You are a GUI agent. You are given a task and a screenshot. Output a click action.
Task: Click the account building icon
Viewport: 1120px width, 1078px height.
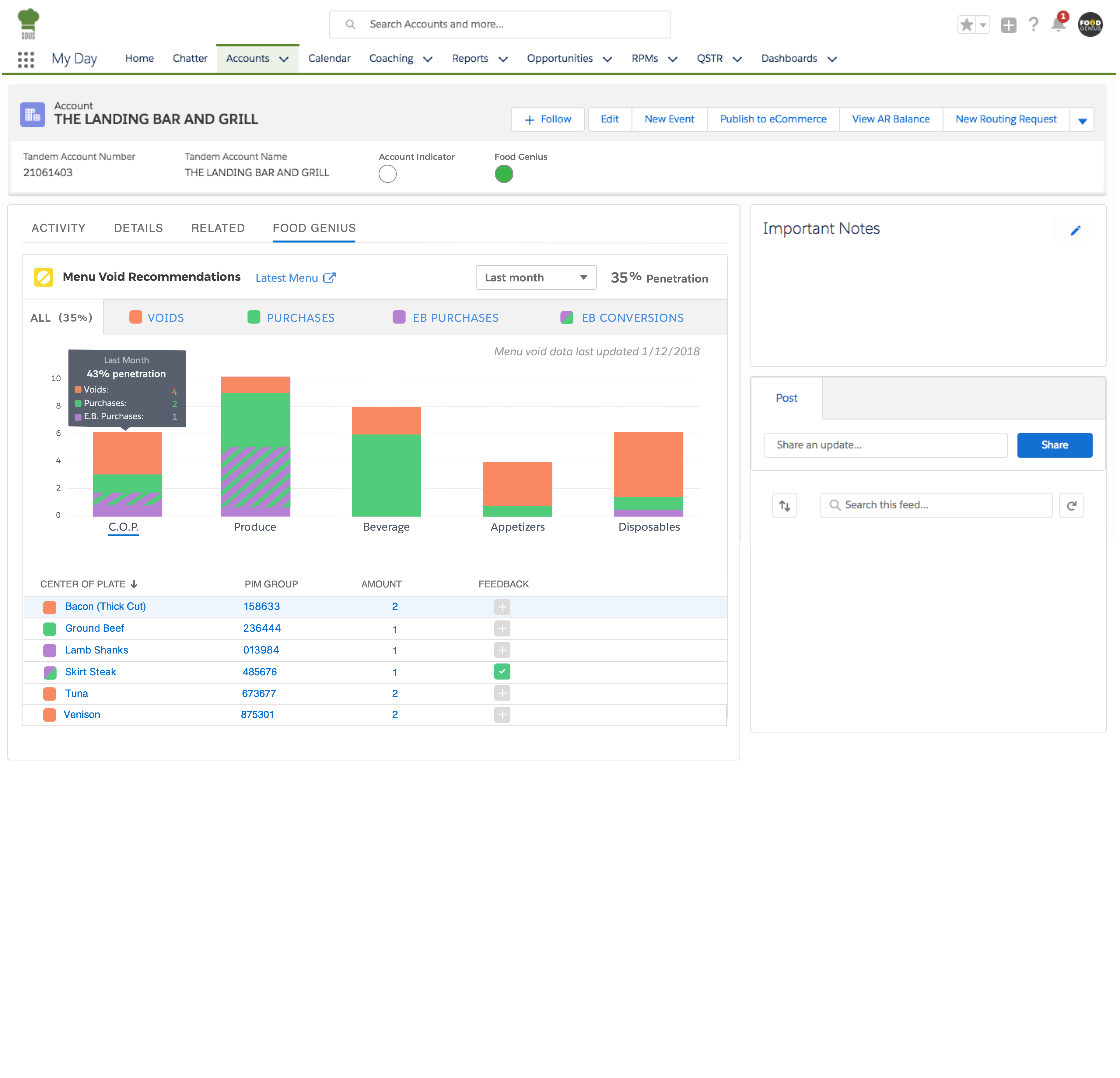(32, 115)
